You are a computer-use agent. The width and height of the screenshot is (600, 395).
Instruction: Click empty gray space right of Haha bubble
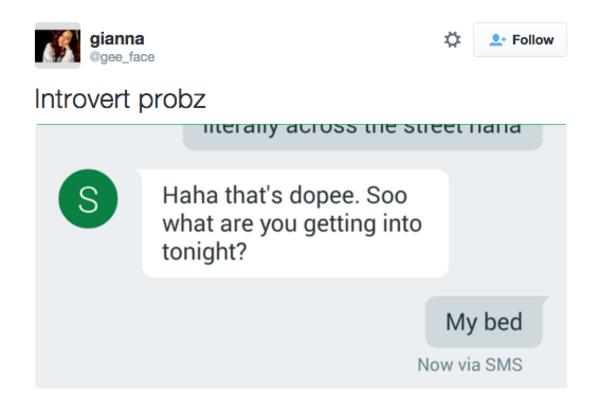[507, 223]
